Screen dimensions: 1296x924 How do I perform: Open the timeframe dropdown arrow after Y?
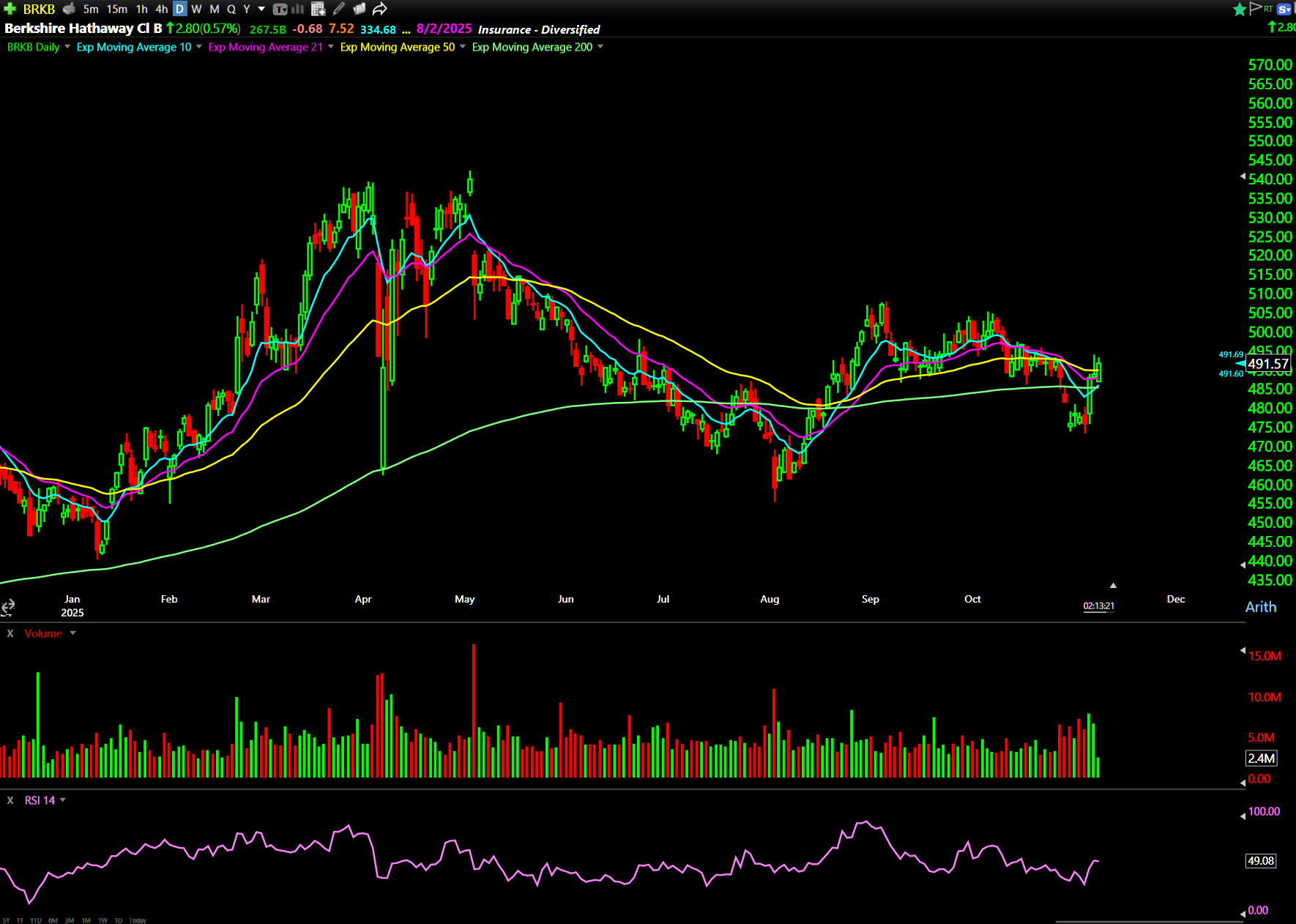pyautogui.click(x=261, y=9)
